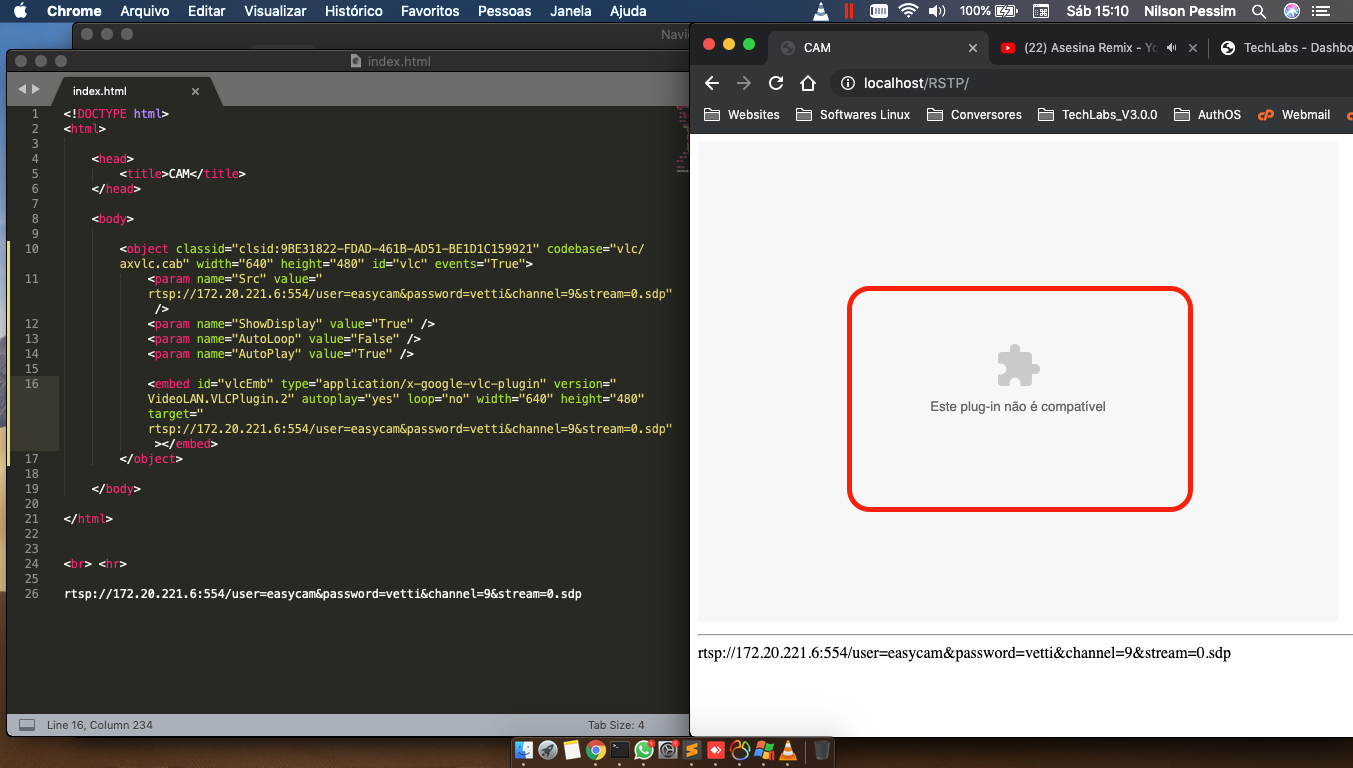Open the Favoritos menu
1353x768 pixels.
pos(430,11)
